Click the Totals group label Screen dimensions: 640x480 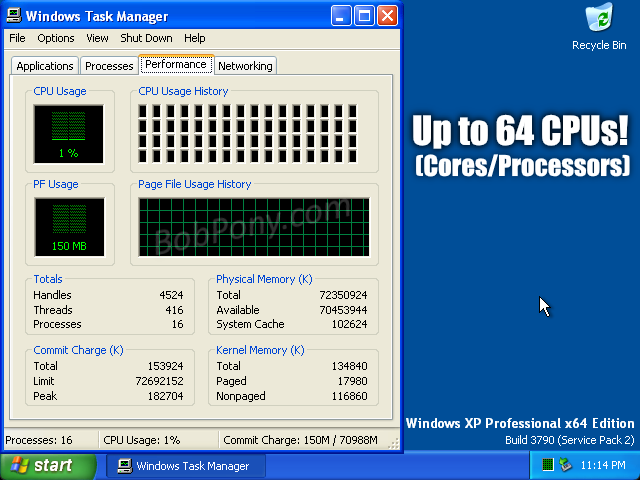pyautogui.click(x=48, y=279)
